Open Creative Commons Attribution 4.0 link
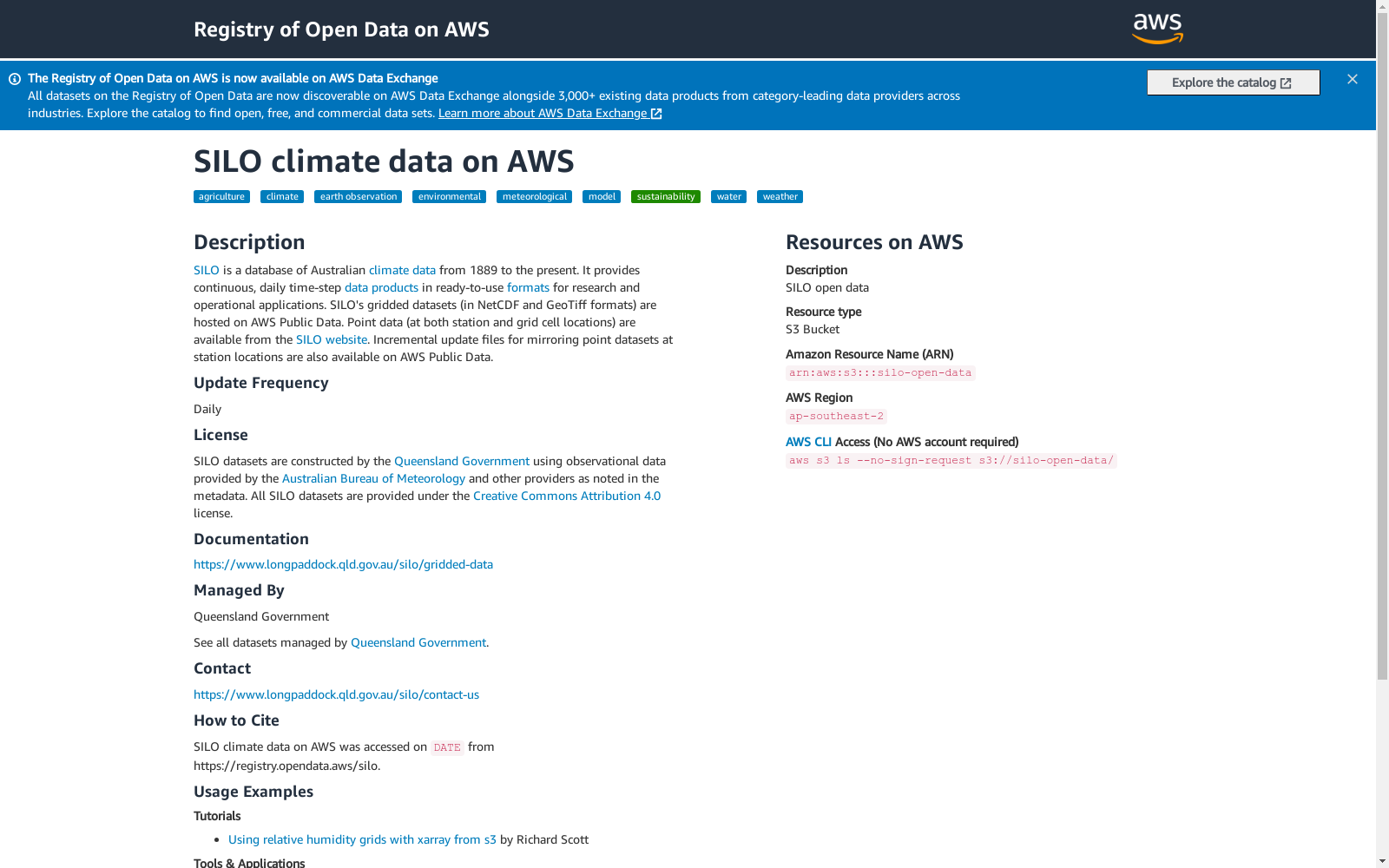 point(567,496)
